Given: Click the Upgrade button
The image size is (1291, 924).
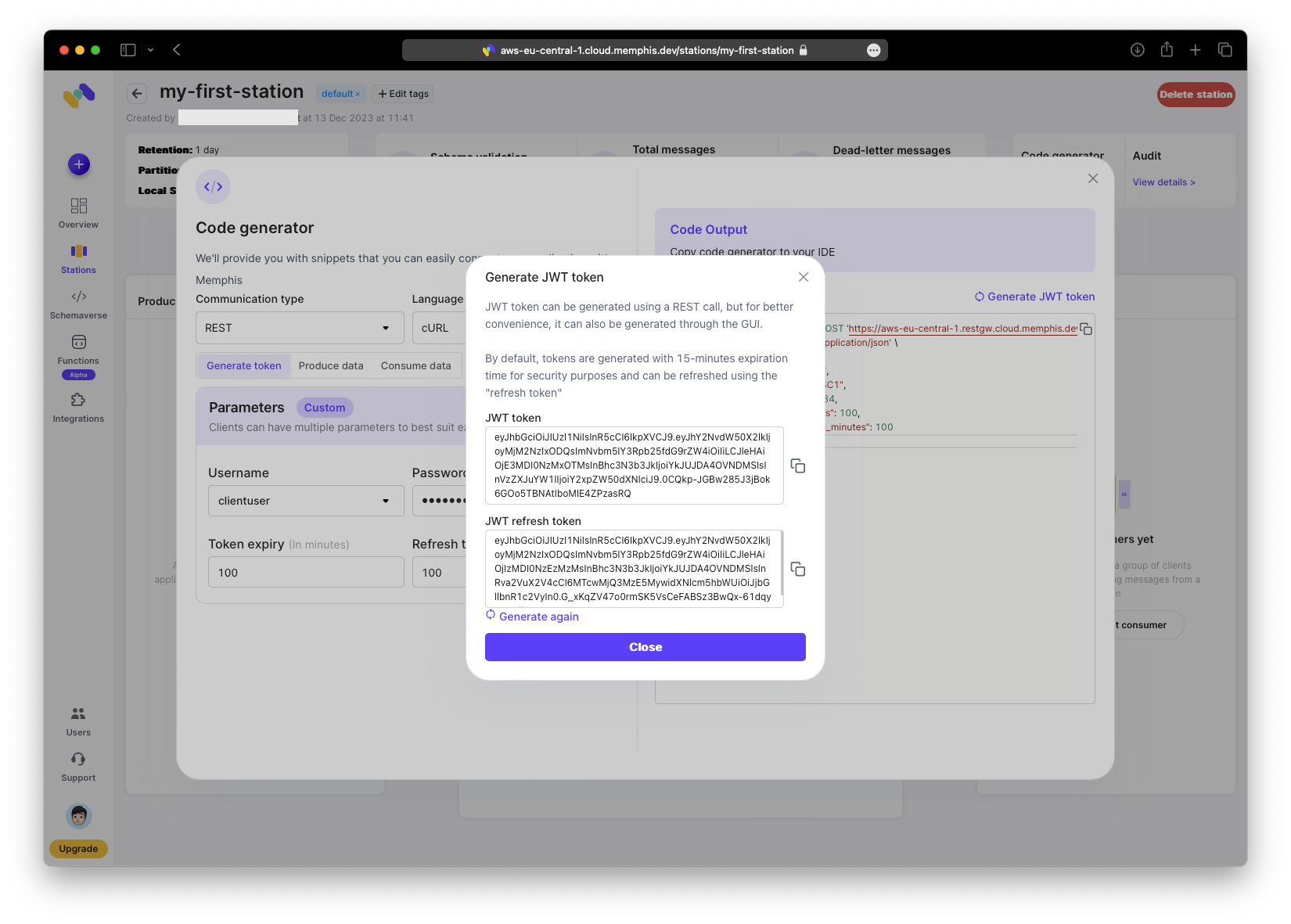Looking at the screenshot, I should pyautogui.click(x=78, y=849).
